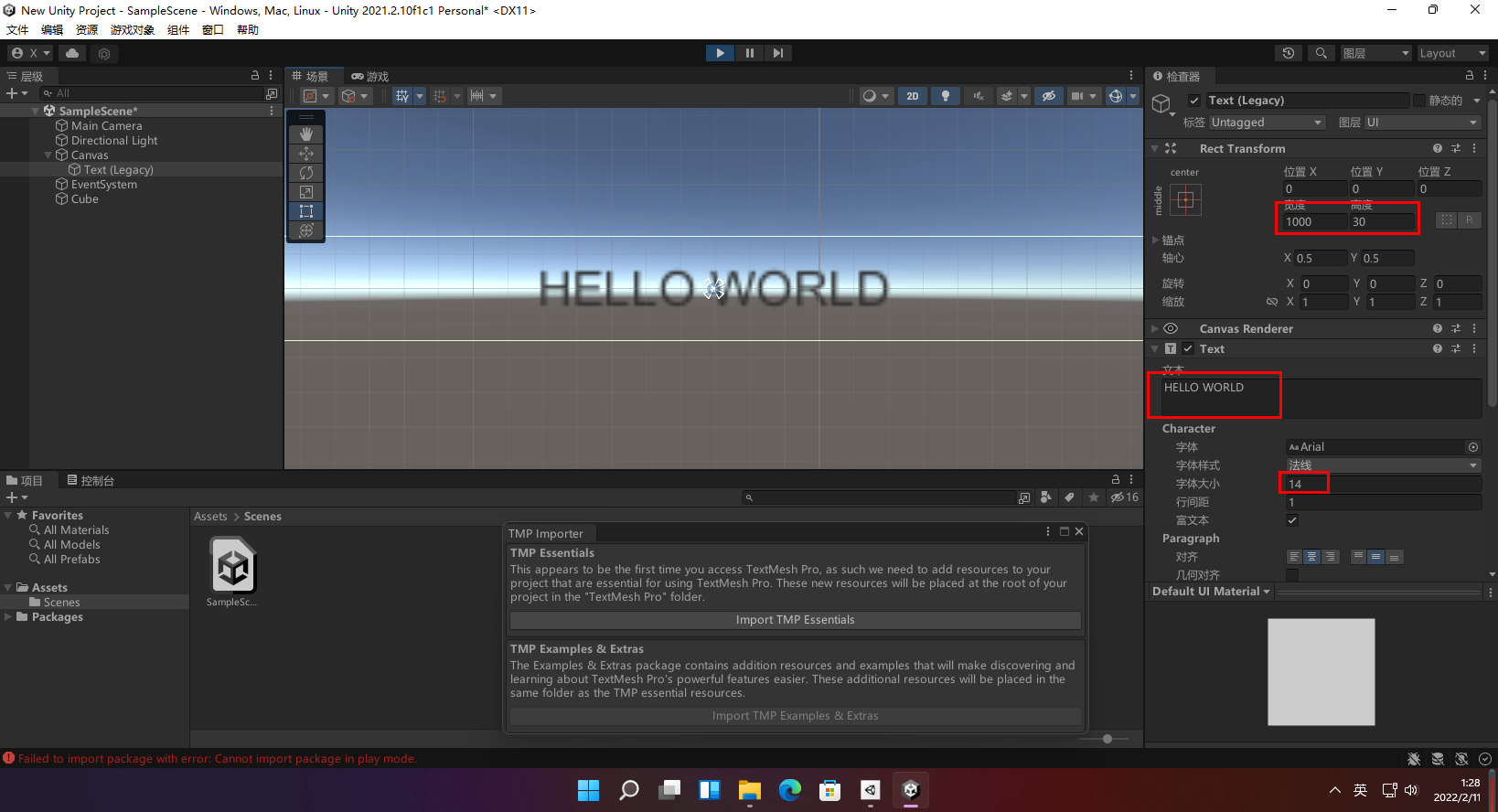Select the Cube object in Hierarchy
This screenshot has height=812, width=1498.
click(84, 199)
